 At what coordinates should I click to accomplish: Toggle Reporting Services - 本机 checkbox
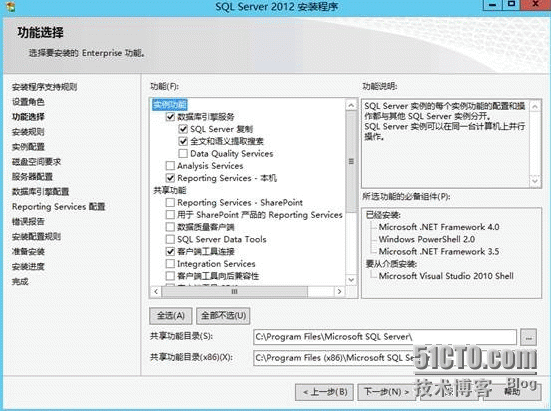(x=170, y=178)
